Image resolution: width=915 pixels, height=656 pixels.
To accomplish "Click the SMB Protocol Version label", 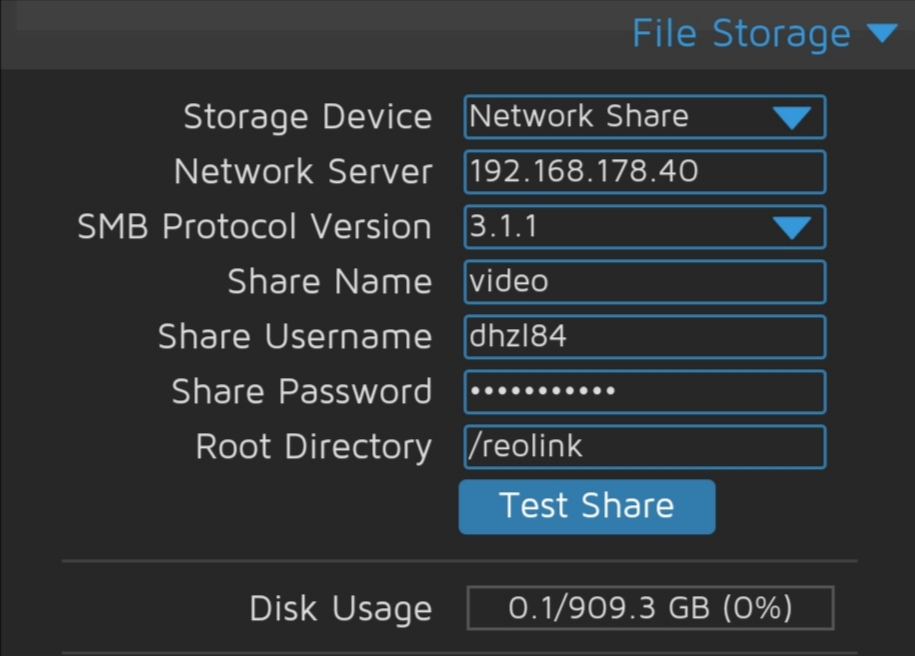I will click(x=254, y=227).
